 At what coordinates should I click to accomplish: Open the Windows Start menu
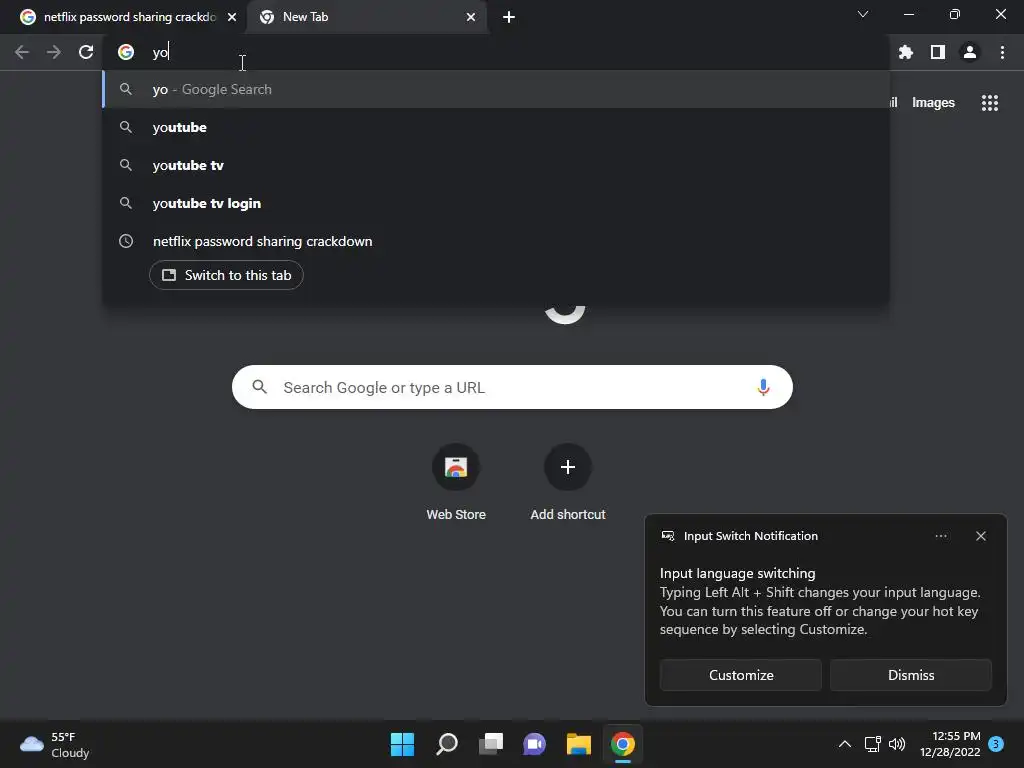coord(402,744)
